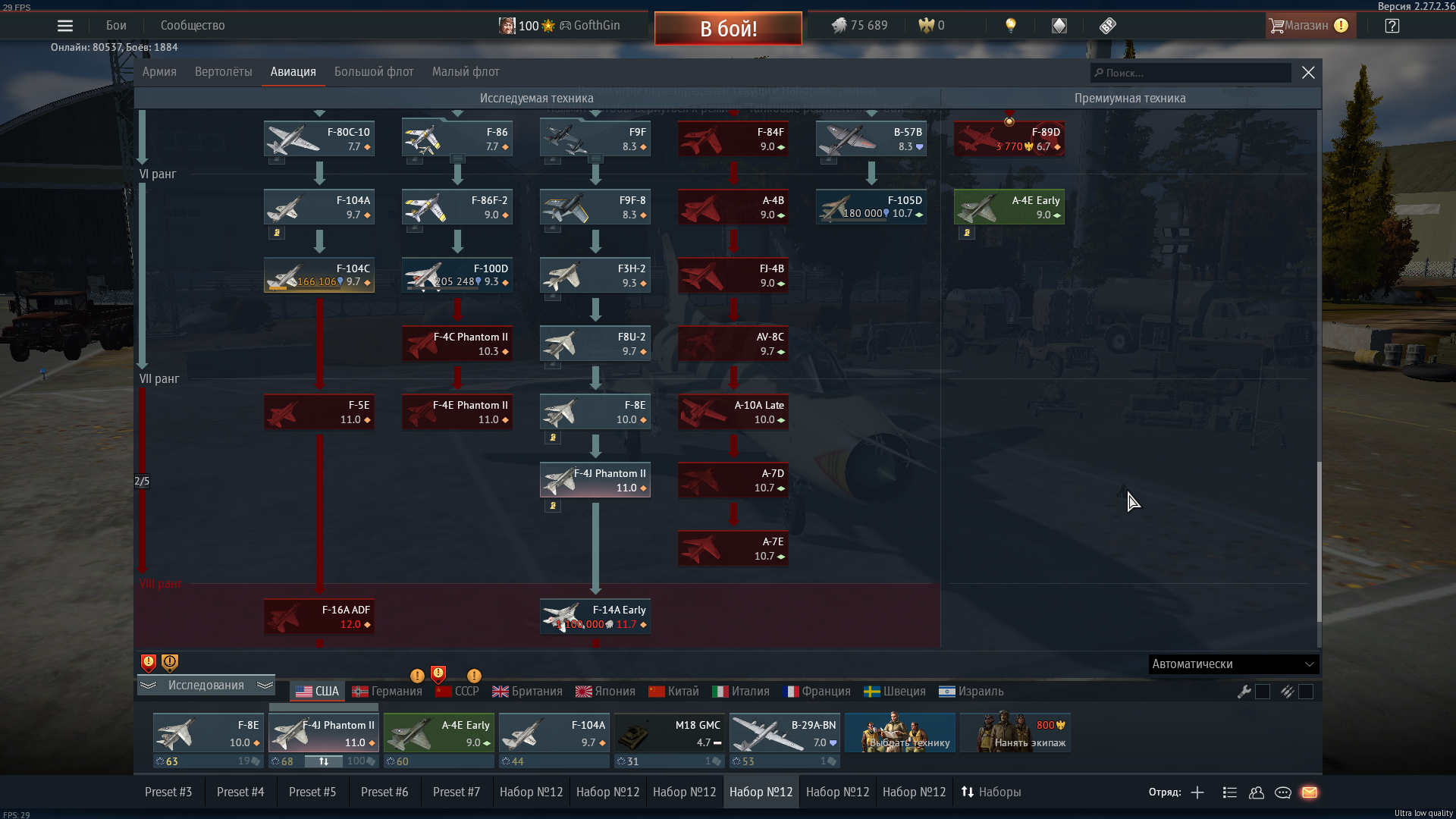The height and width of the screenshot is (819, 1456).
Task: Select the F-16A ADF aircraft
Action: pyautogui.click(x=319, y=617)
